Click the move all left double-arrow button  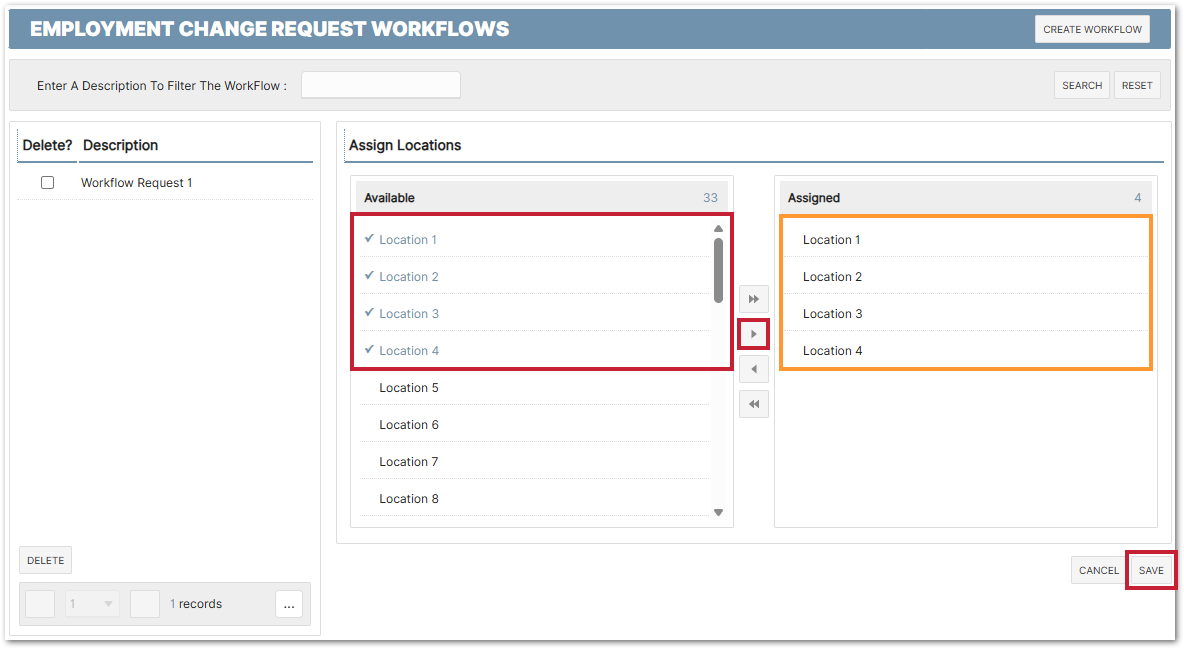click(x=754, y=404)
